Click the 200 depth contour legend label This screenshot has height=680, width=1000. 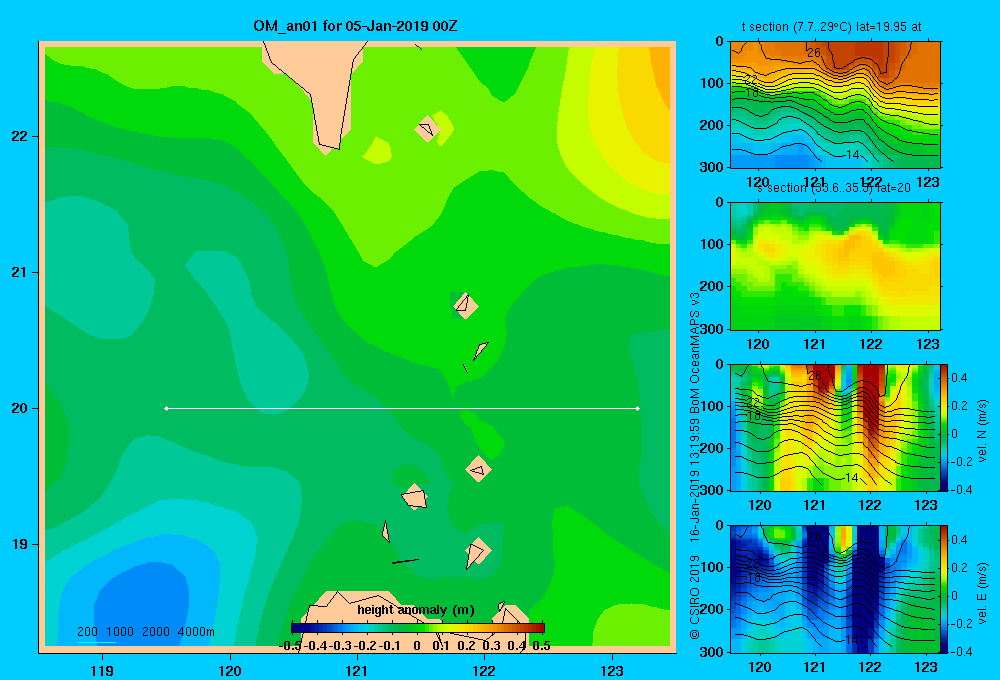[87, 632]
